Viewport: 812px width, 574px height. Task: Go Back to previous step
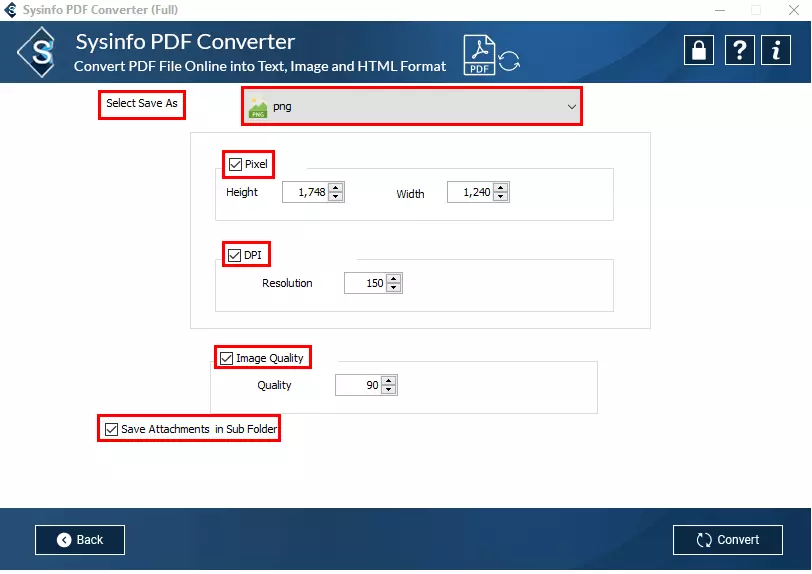tap(80, 540)
